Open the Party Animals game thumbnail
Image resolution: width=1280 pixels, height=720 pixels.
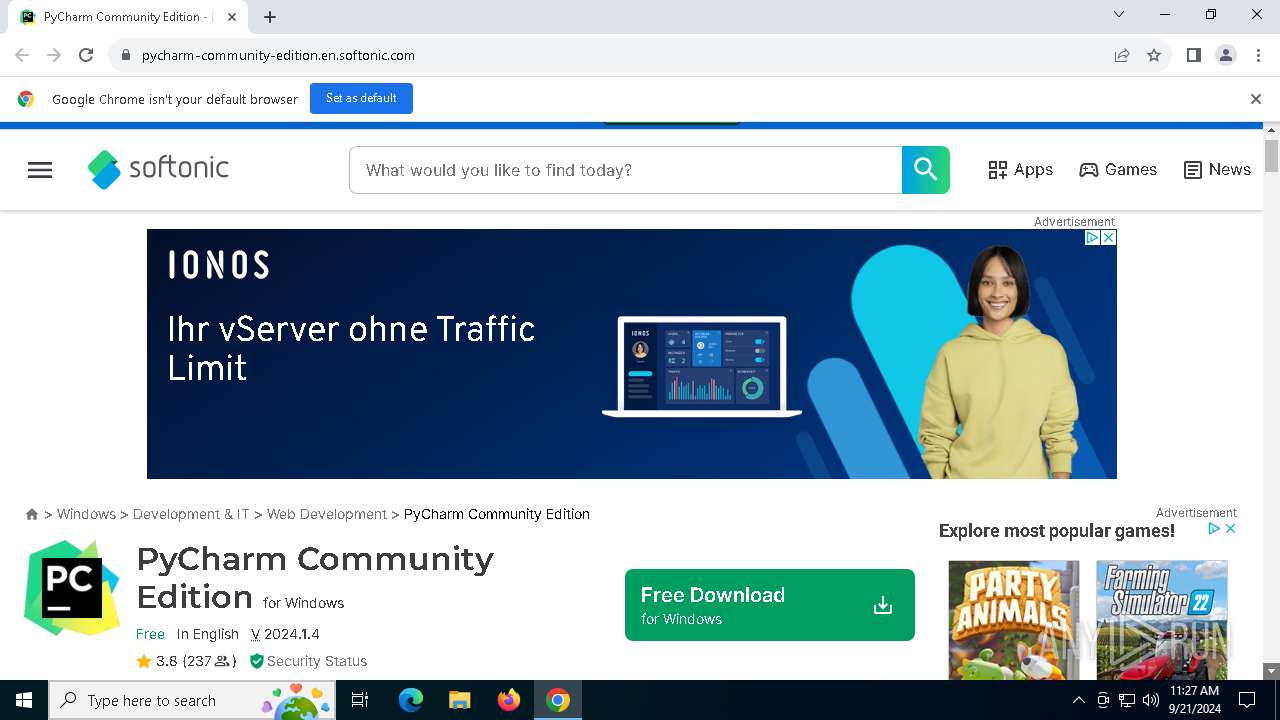pyautogui.click(x=1014, y=620)
